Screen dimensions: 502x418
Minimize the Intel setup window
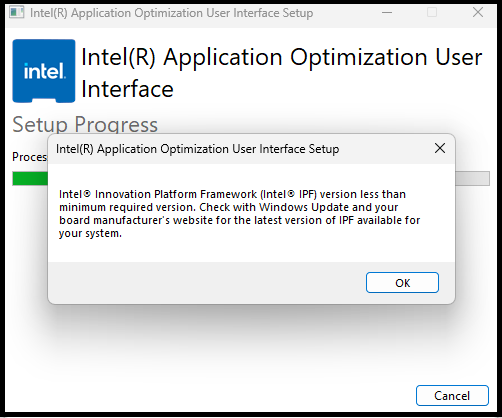tap(387, 13)
